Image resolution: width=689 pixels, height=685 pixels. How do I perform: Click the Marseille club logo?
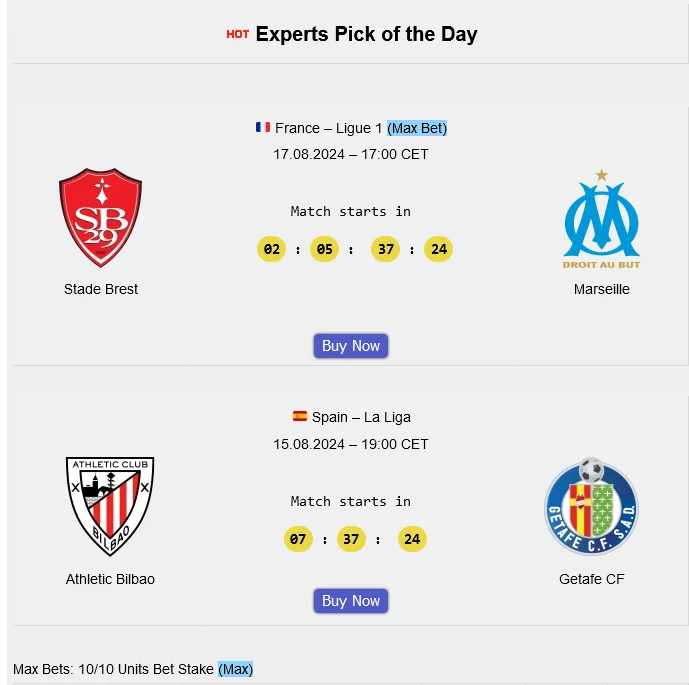pyautogui.click(x=601, y=218)
